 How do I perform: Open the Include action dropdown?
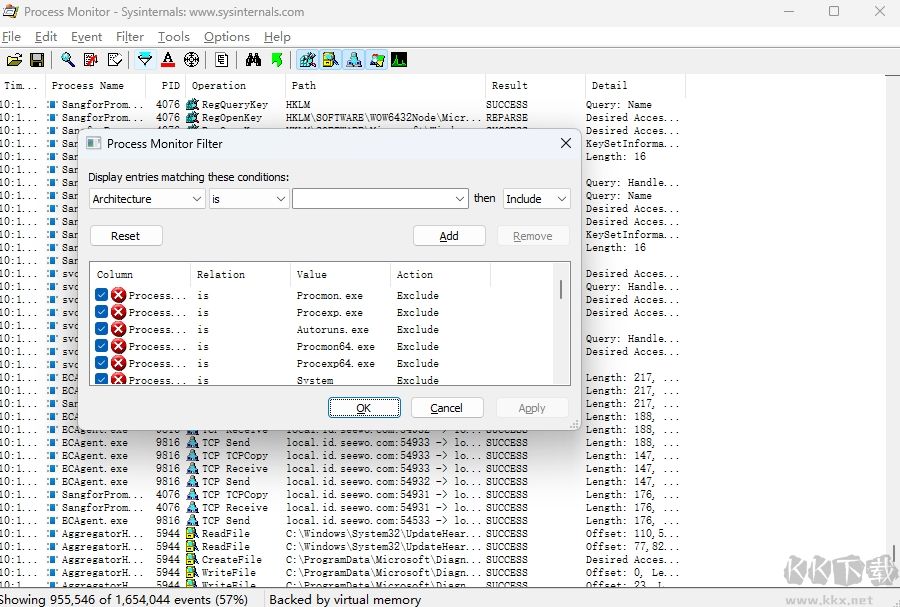click(537, 199)
